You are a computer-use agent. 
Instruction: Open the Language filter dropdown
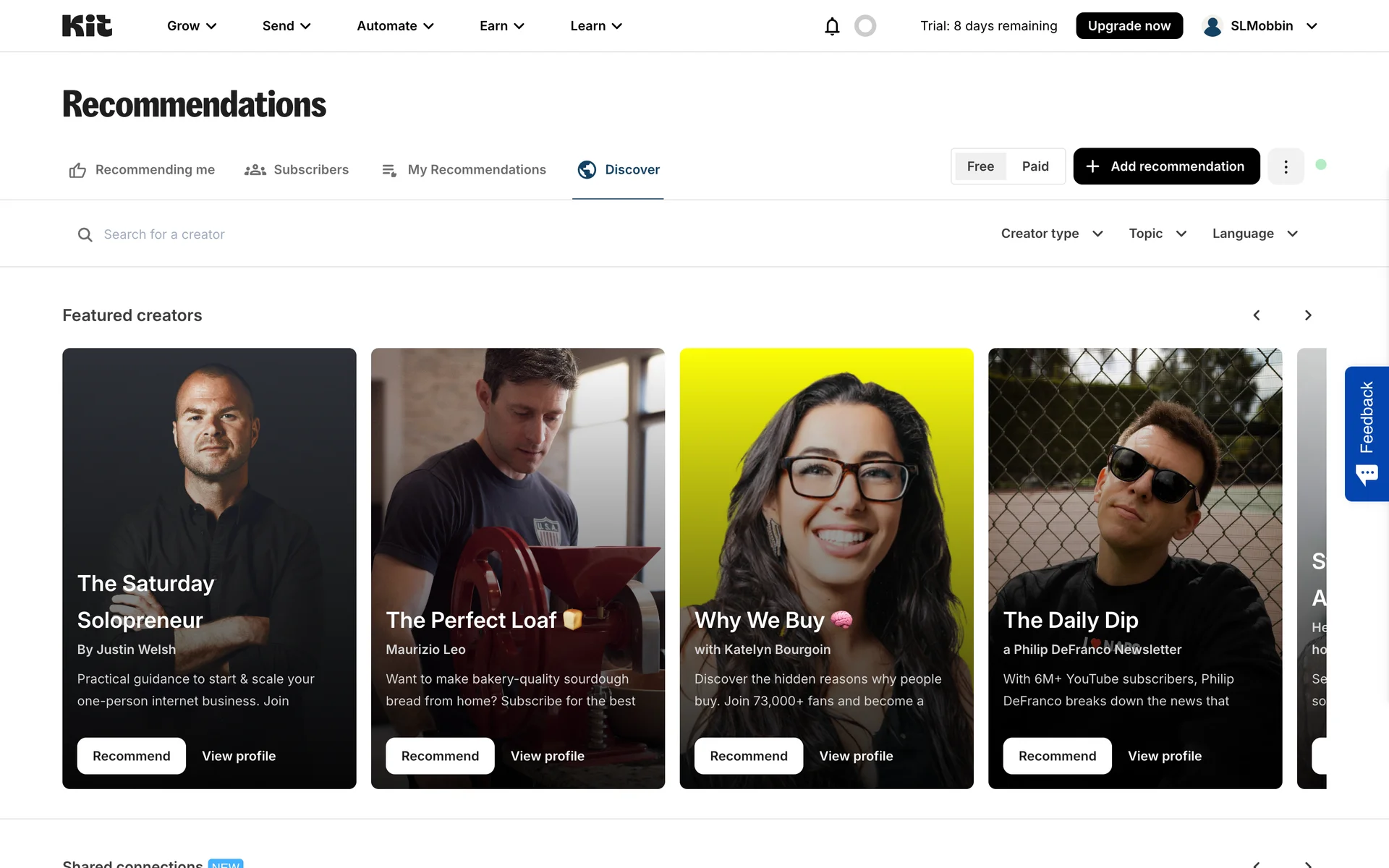(1255, 234)
